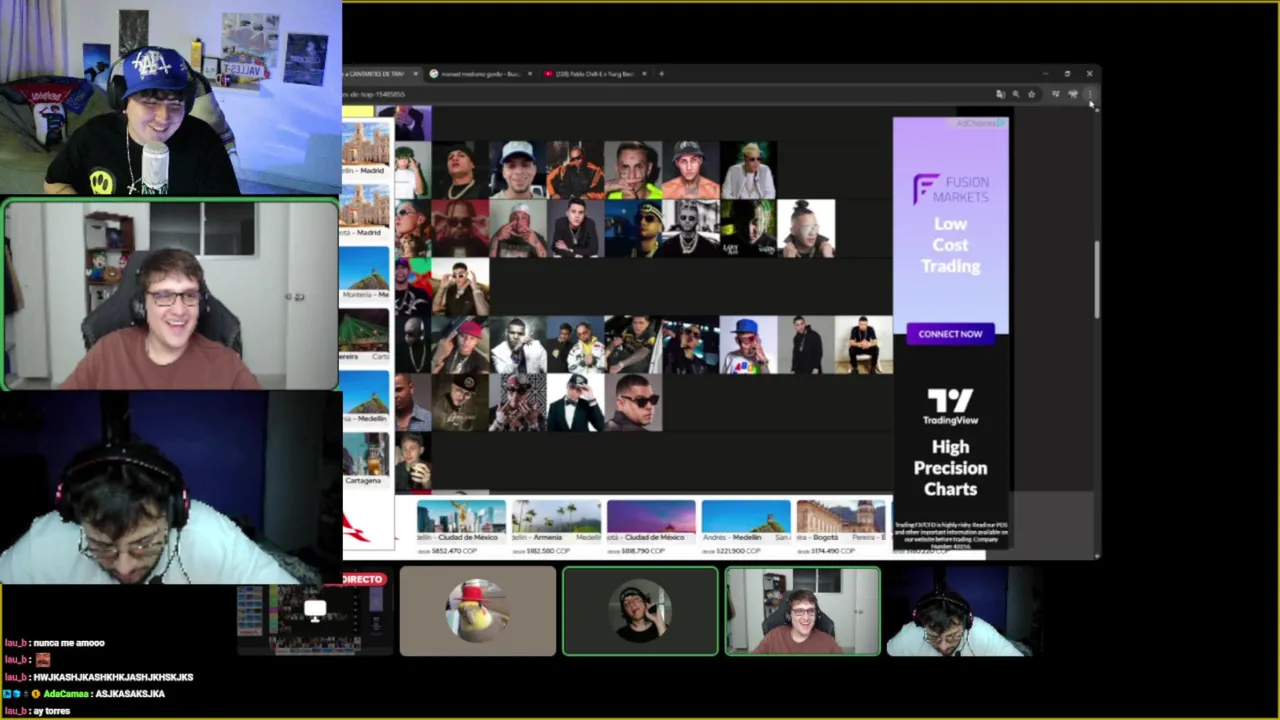Click the browser page vertical scrollbar
This screenshot has width=1280, height=720.
[x=1097, y=280]
